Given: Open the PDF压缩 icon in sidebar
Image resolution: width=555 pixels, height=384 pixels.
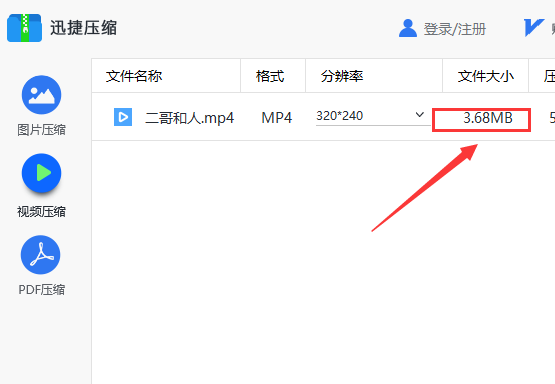Looking at the screenshot, I should (x=41, y=255).
